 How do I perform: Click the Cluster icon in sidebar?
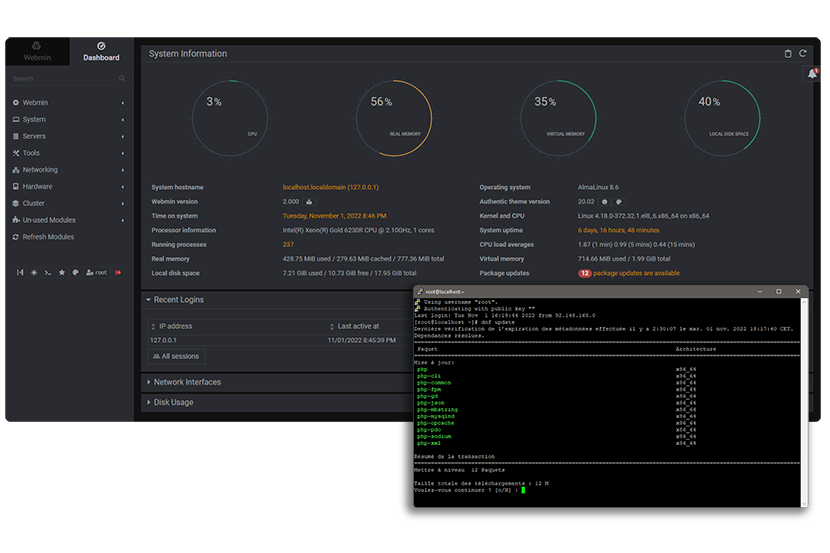(x=16, y=203)
